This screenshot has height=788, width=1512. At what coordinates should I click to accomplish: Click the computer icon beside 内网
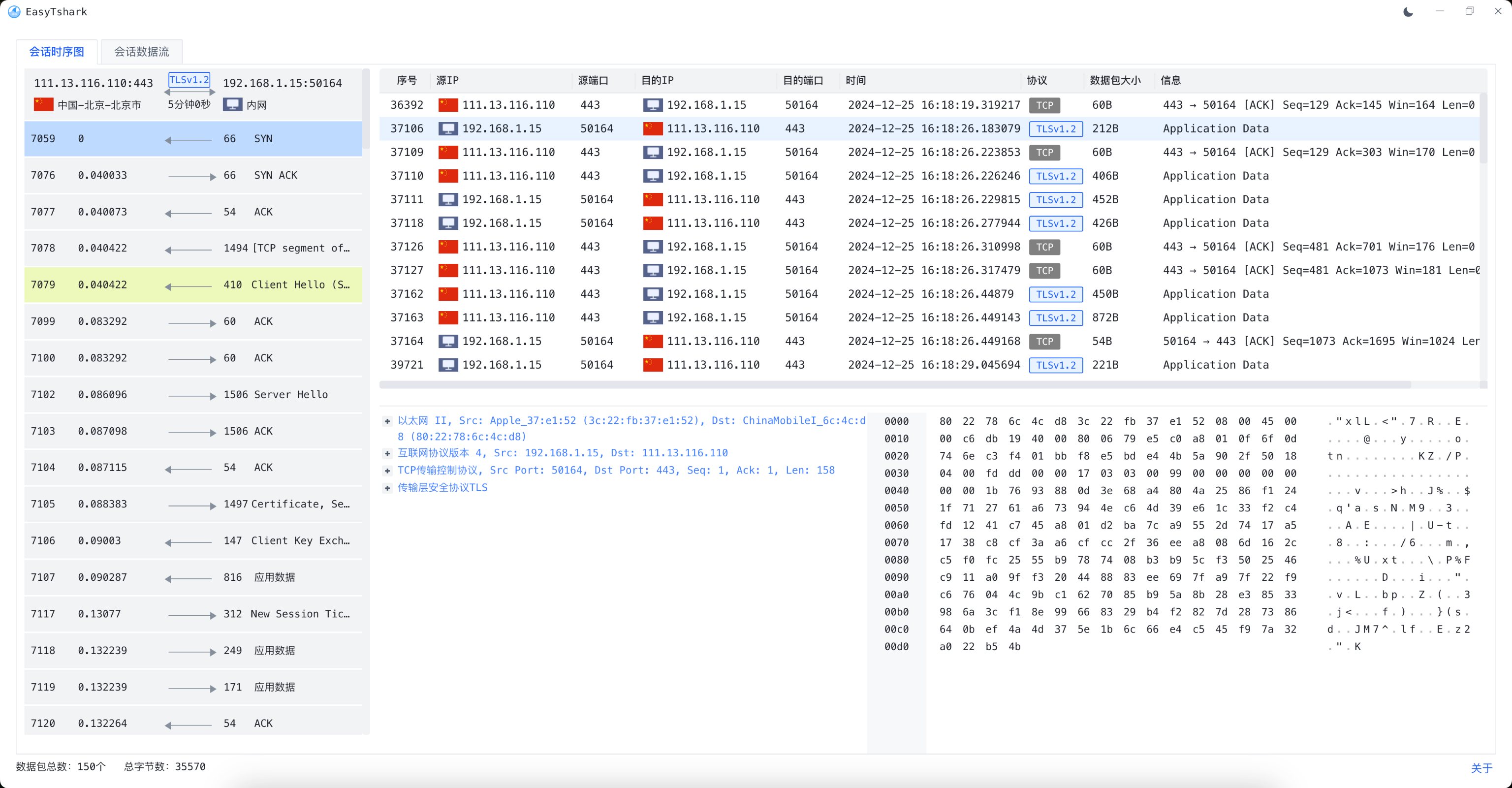[x=232, y=104]
